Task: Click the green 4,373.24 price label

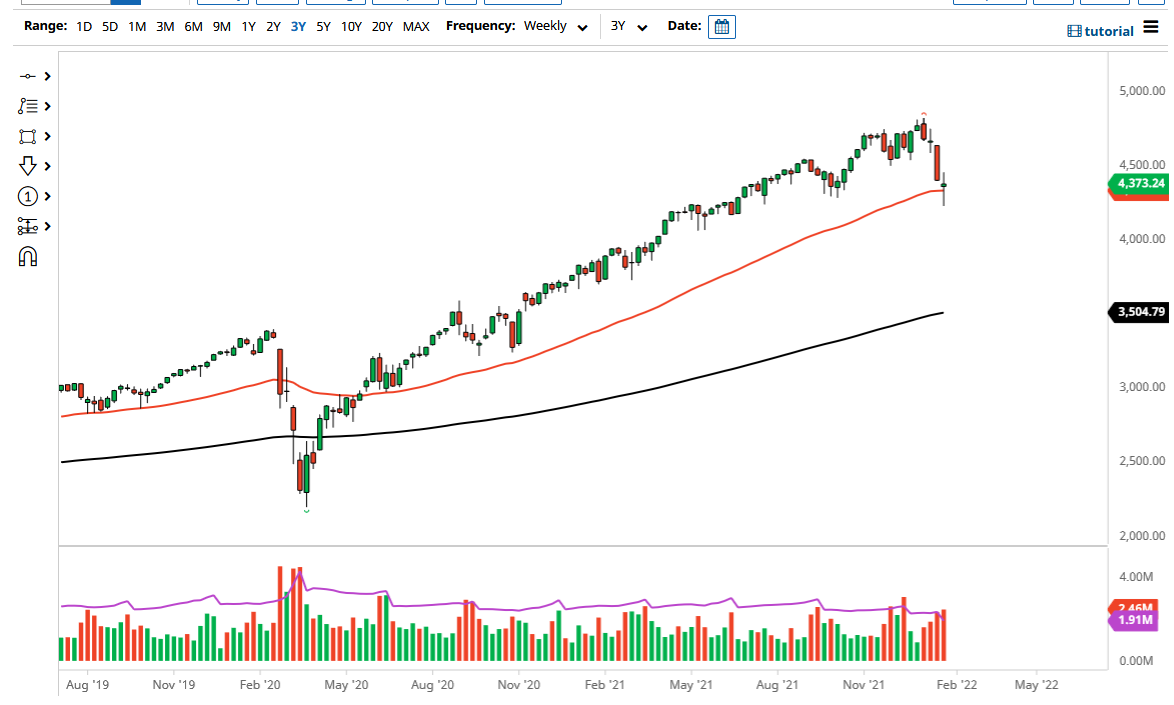Action: pyautogui.click(x=1141, y=185)
